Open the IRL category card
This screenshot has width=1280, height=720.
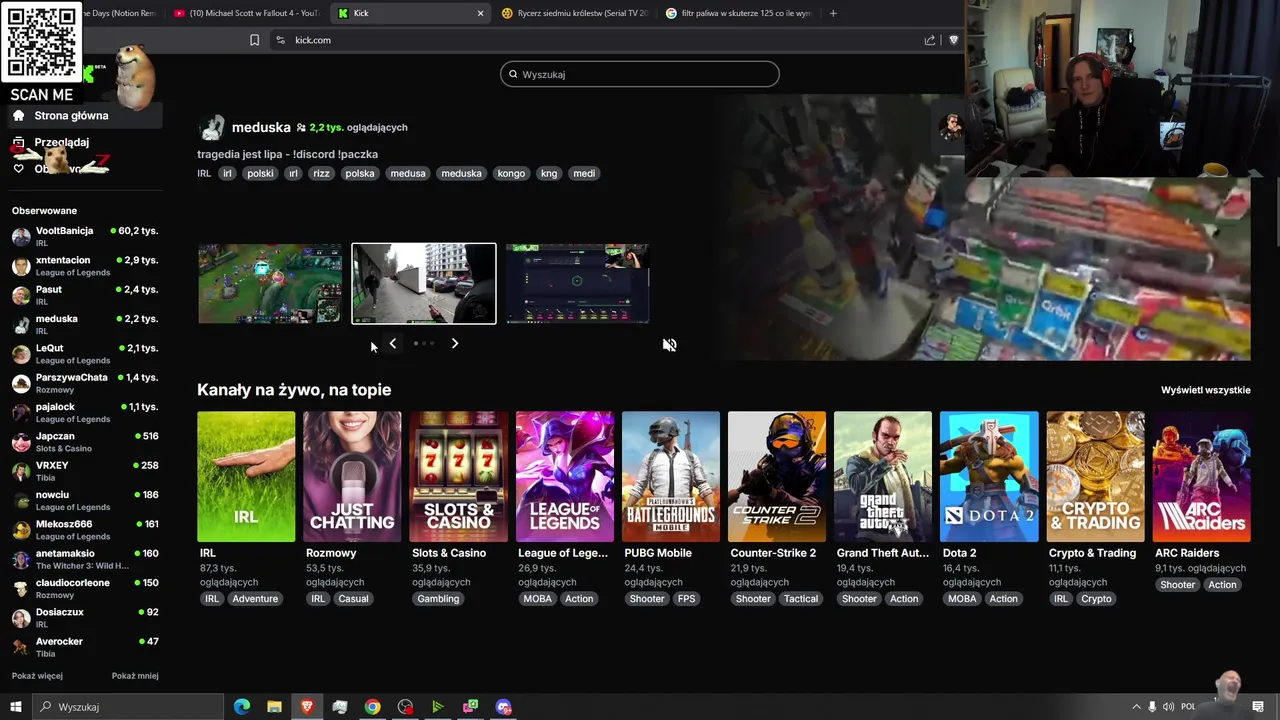tap(246, 477)
